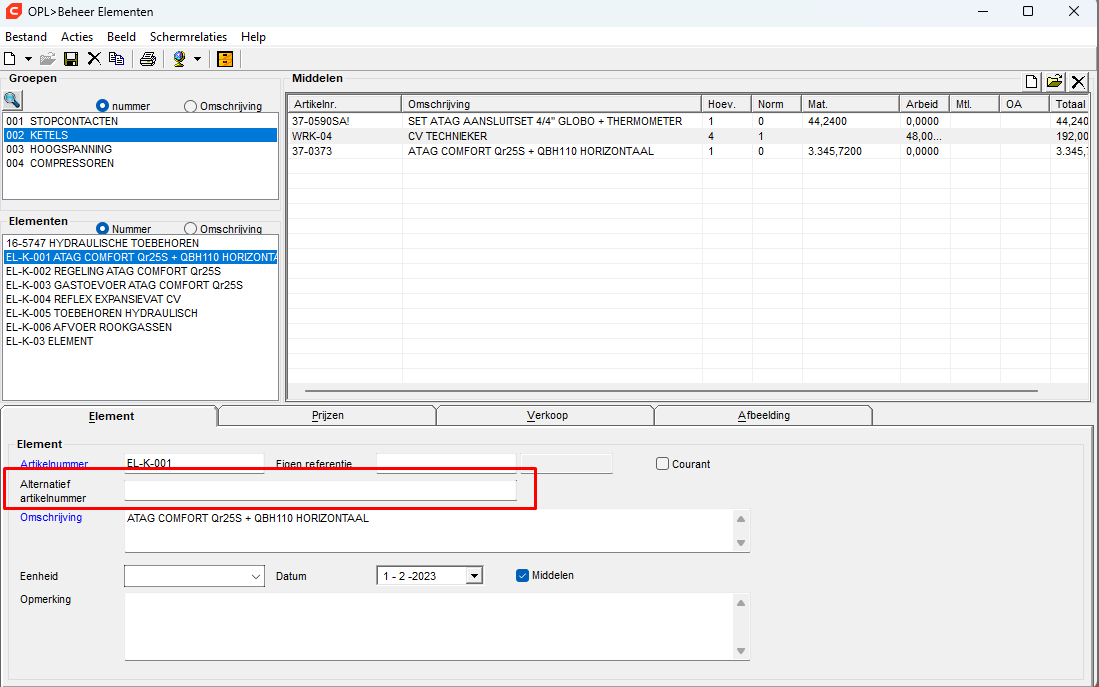Image resolution: width=1099 pixels, height=687 pixels.
Task: Select the WRK-04 CV TECHNIEKER row
Action: [x=688, y=136]
